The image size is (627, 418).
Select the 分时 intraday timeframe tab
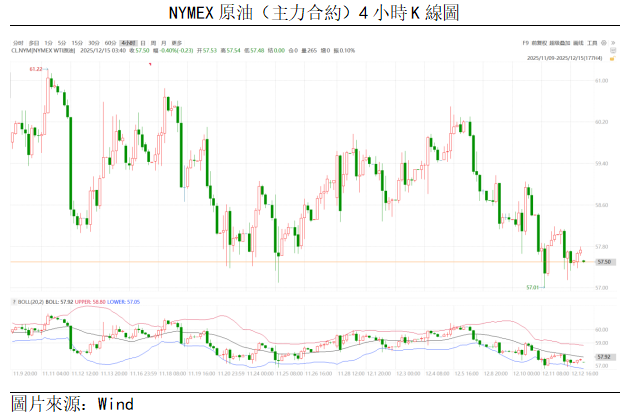point(17,43)
